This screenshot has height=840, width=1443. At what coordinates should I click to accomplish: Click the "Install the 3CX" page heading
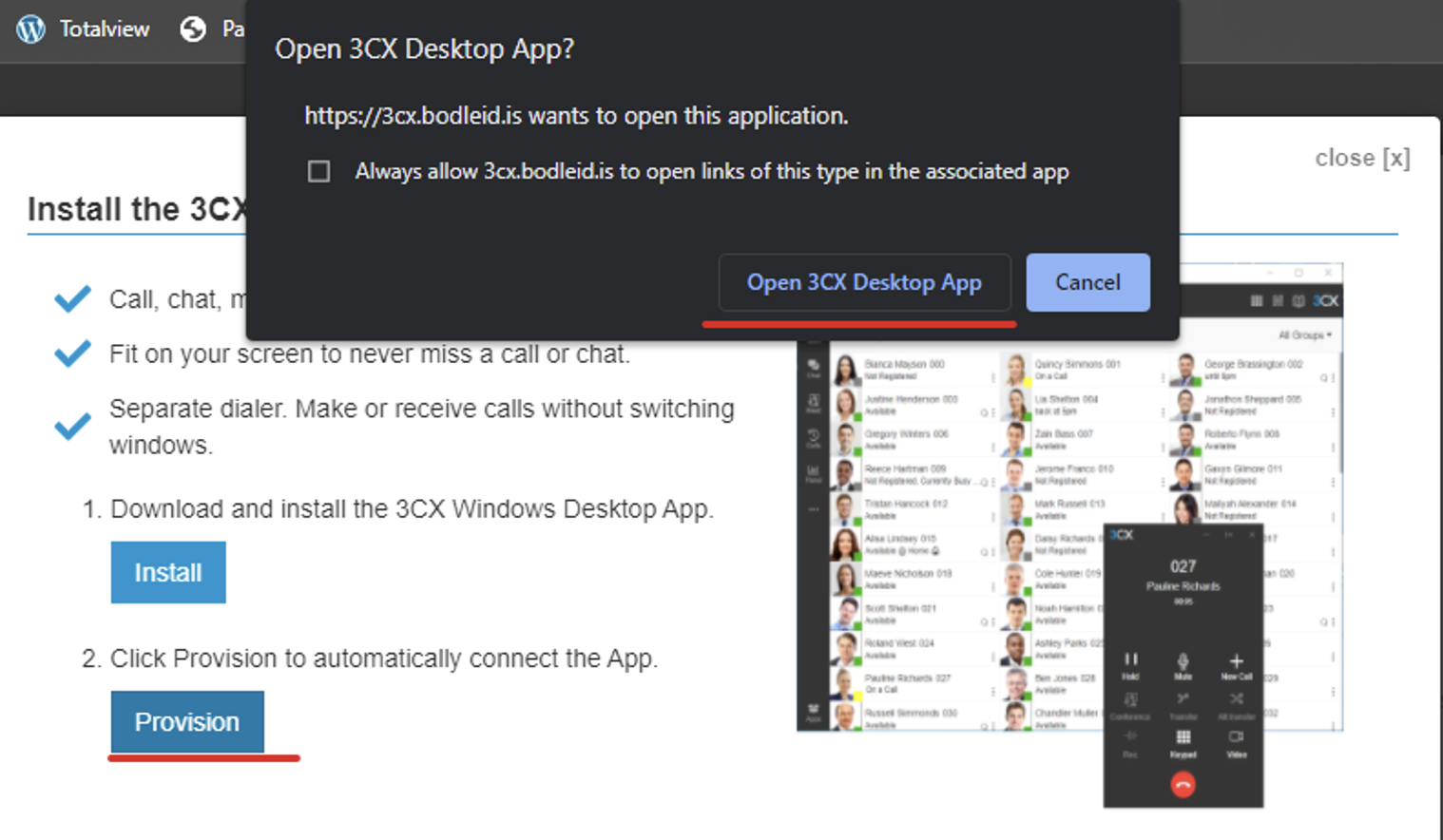[138, 209]
